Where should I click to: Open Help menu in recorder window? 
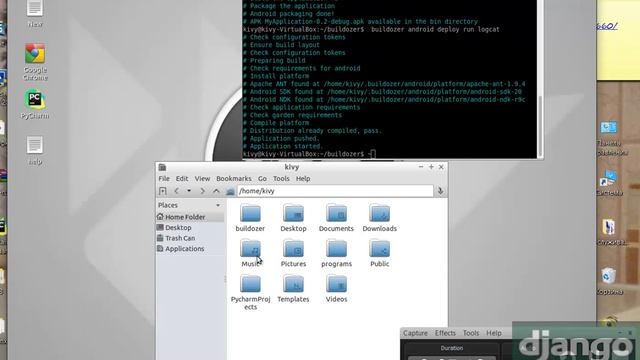(x=493, y=333)
